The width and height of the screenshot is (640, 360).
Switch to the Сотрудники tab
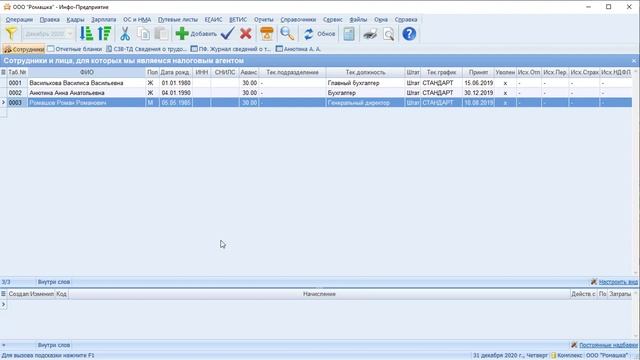(24, 49)
